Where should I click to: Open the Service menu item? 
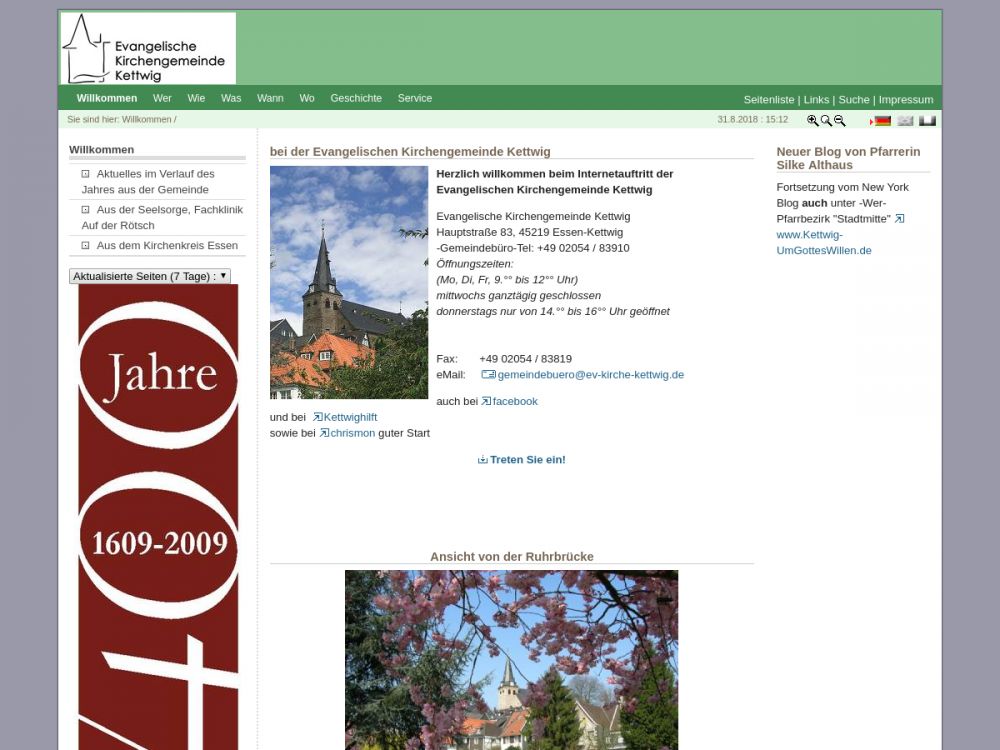pyautogui.click(x=415, y=98)
